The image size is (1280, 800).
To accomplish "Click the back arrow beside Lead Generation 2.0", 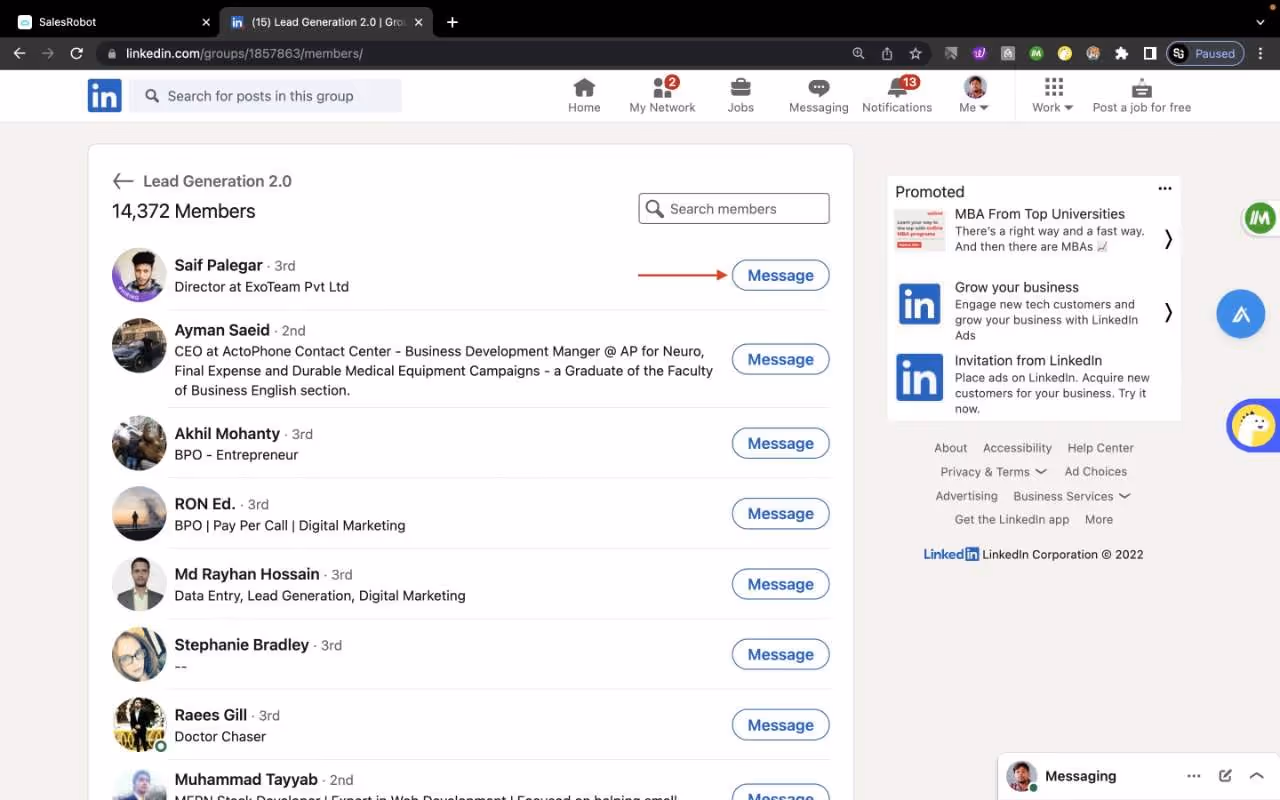I will [122, 181].
